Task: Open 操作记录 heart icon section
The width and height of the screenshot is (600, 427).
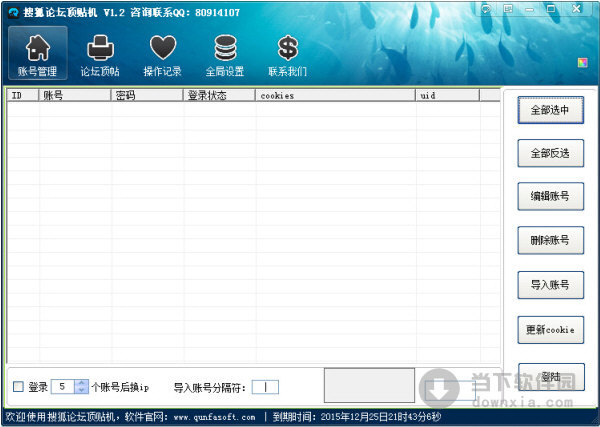Action: [x=162, y=56]
